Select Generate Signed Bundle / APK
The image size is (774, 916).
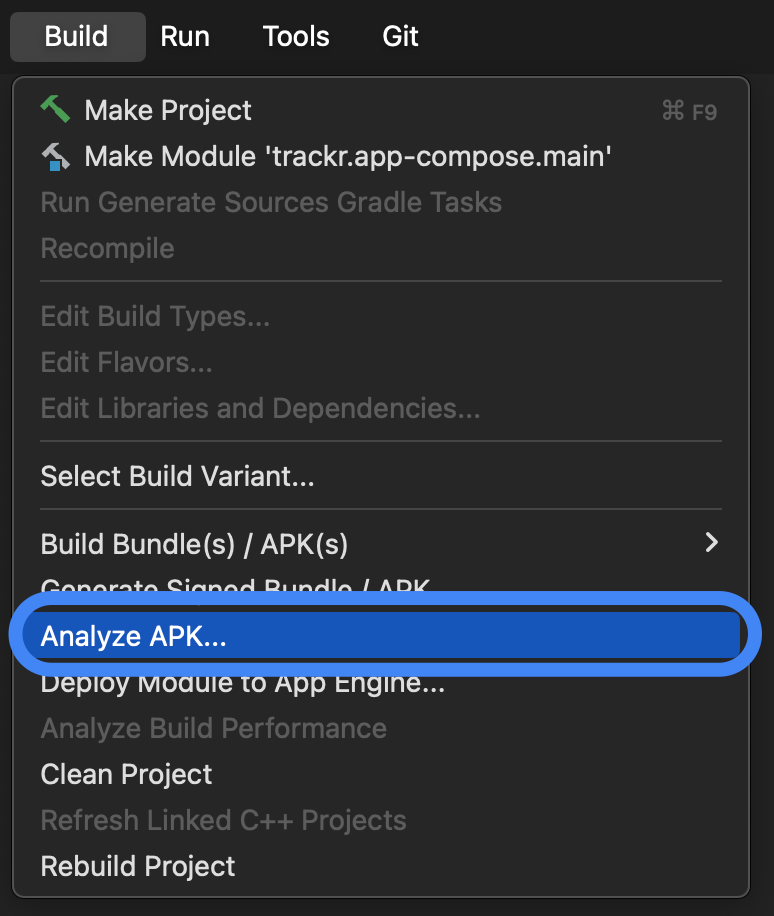tap(236, 587)
